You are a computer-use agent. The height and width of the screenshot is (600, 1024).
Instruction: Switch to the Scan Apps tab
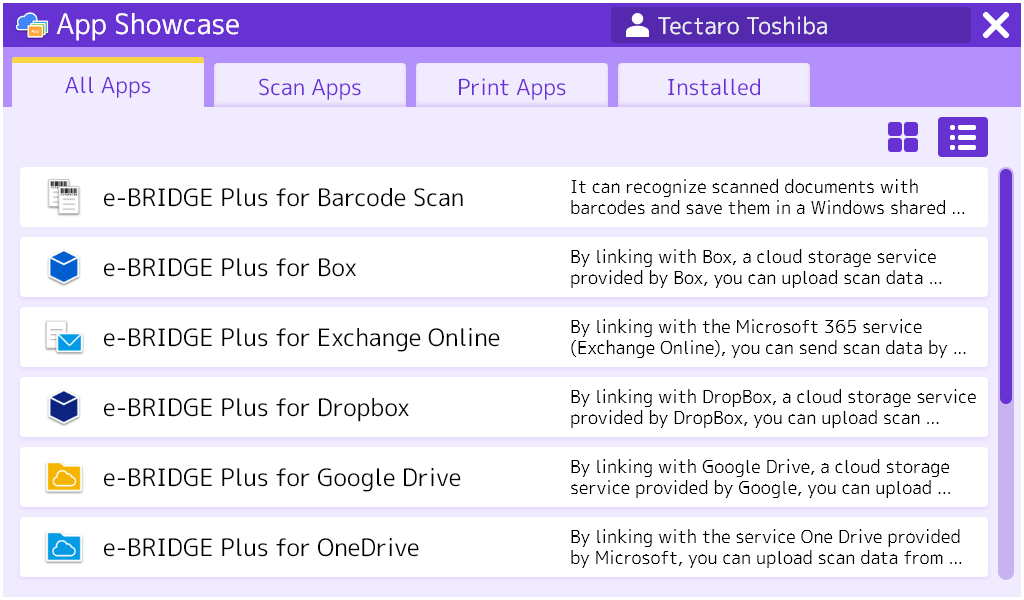pyautogui.click(x=309, y=88)
